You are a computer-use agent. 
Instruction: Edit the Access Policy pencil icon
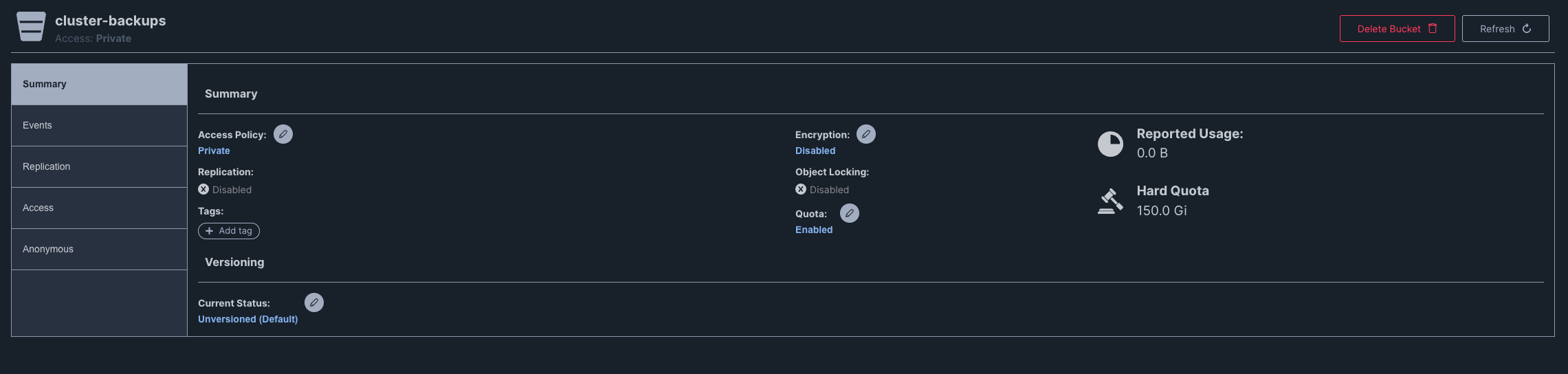coord(283,134)
